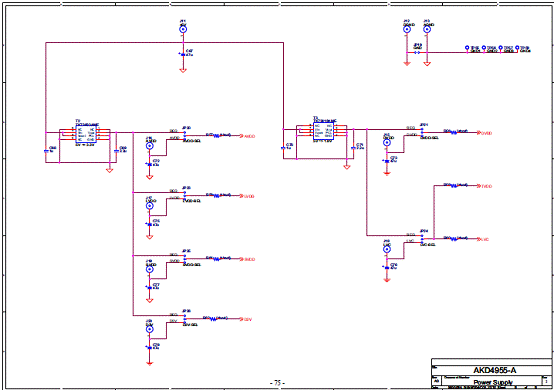
Task: Select the AVDD jack connector beside the left regulator
Action: click(x=150, y=146)
